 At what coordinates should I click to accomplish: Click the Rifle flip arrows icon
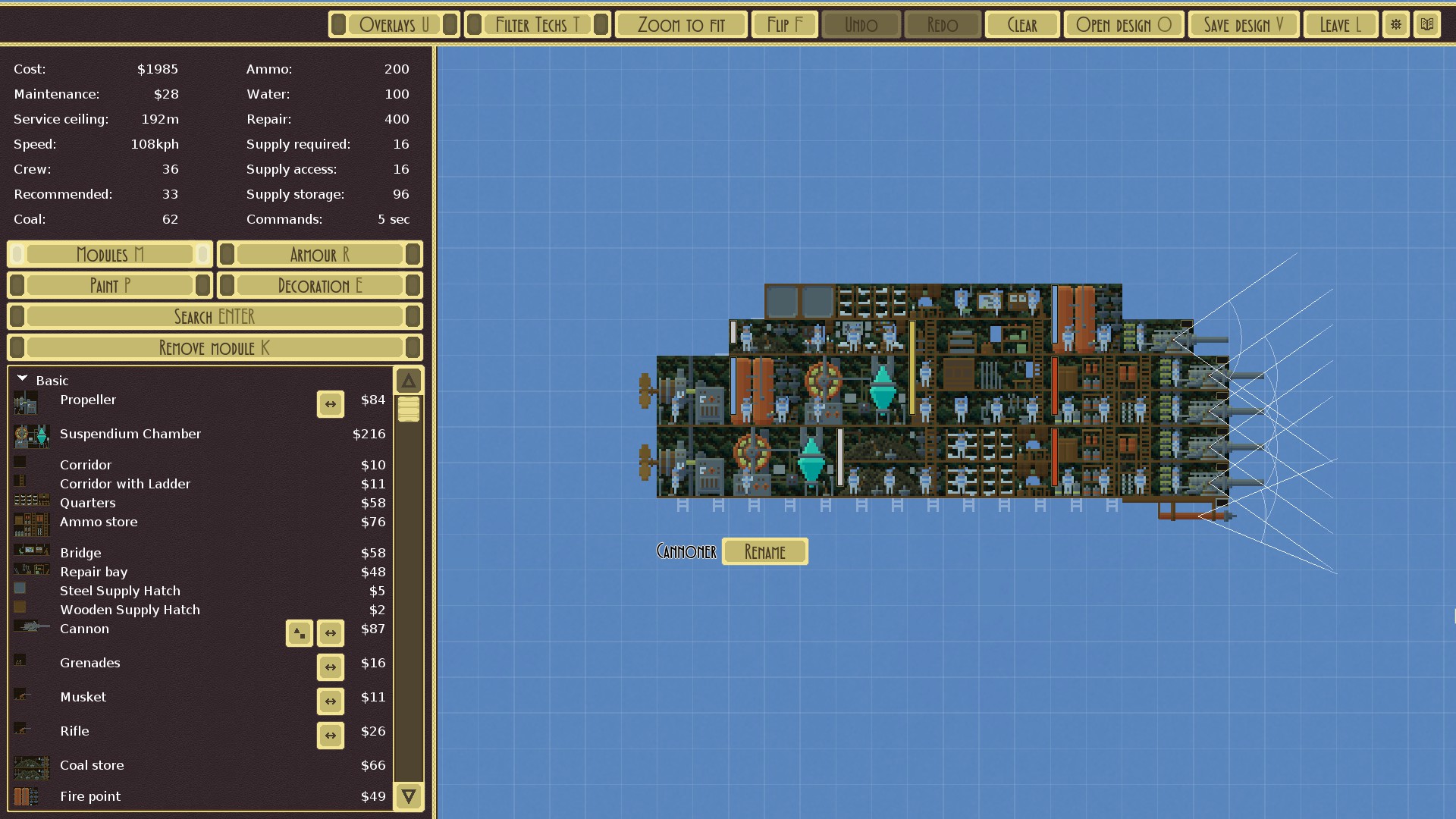331,736
